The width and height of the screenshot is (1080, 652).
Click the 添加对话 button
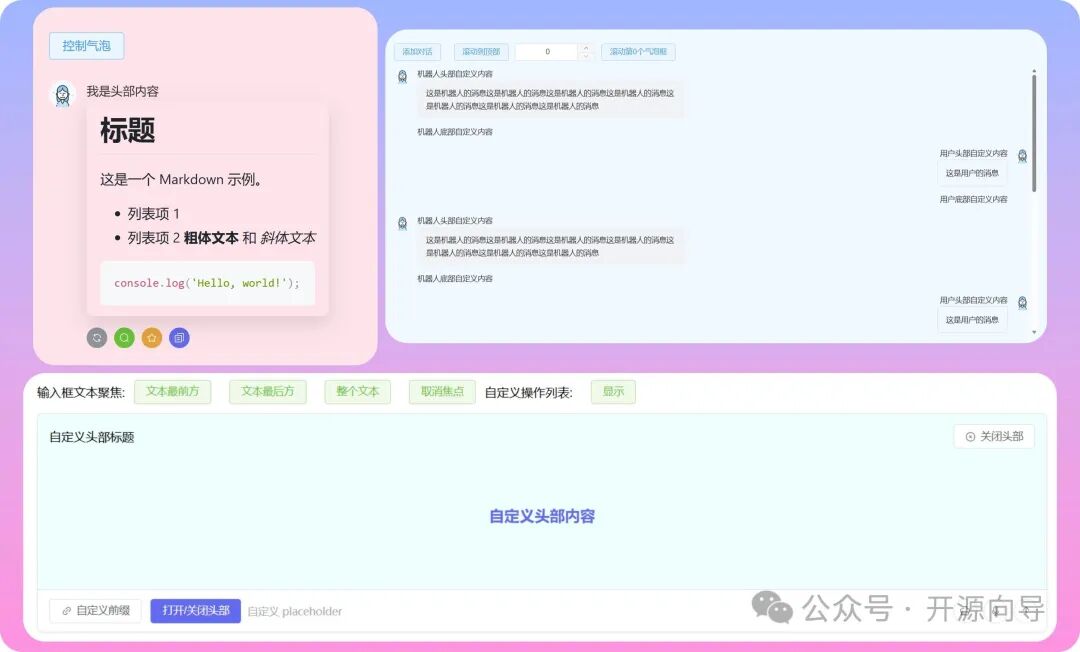coord(417,51)
